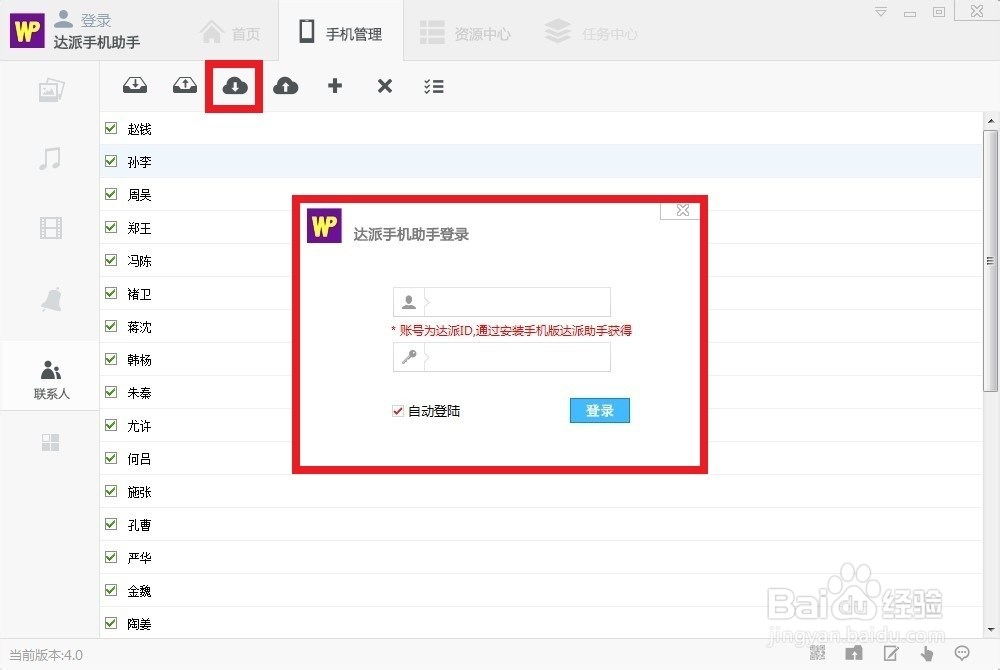Click the blue 登录 login button
1000x670 pixels.
coord(599,410)
